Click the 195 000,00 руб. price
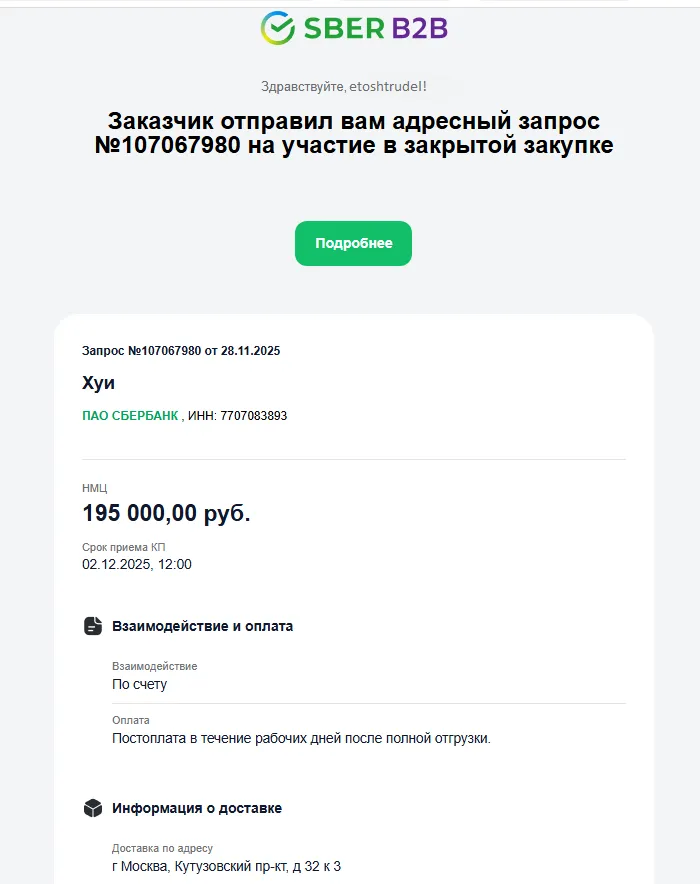The image size is (700, 884). [166, 514]
